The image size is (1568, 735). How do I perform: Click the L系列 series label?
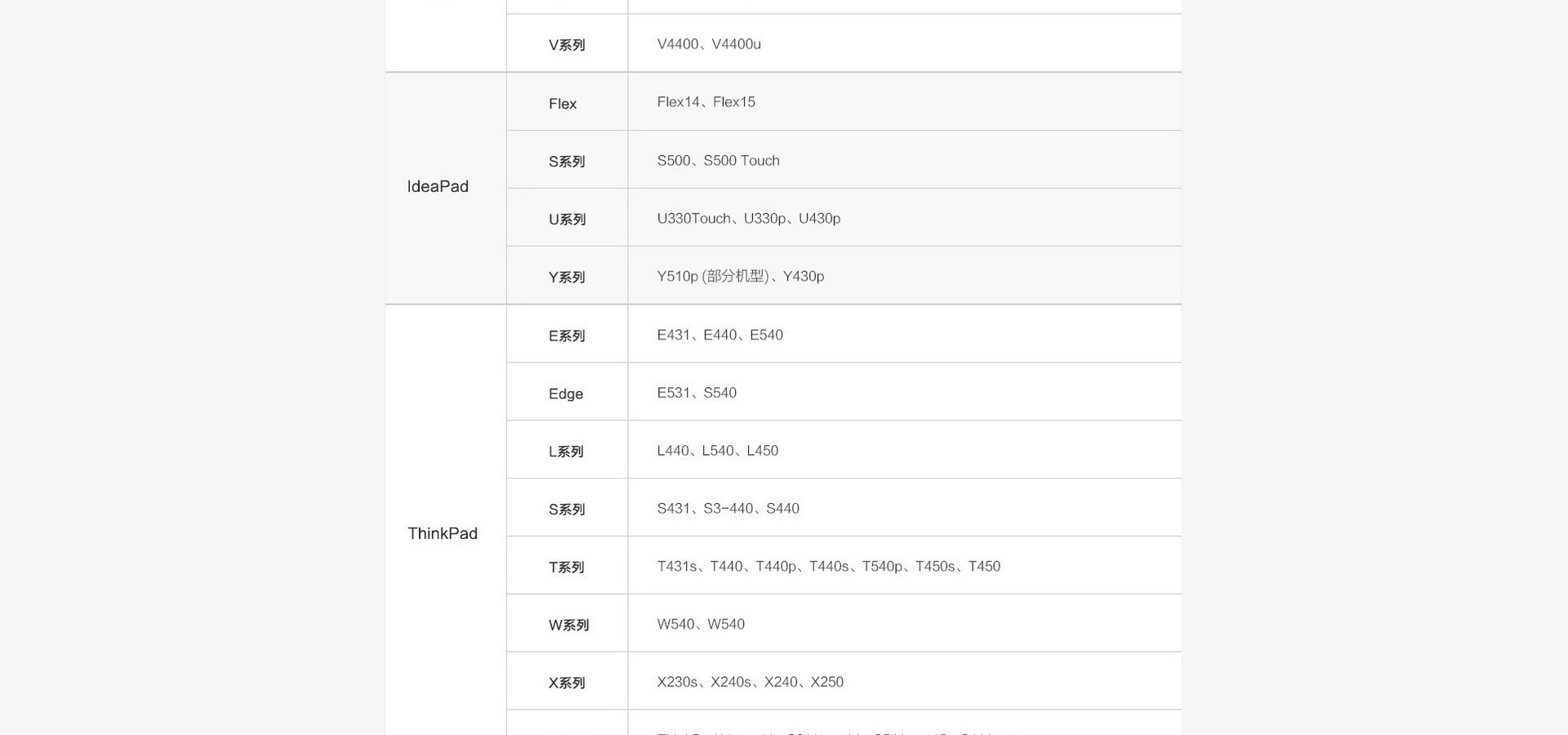566,452
